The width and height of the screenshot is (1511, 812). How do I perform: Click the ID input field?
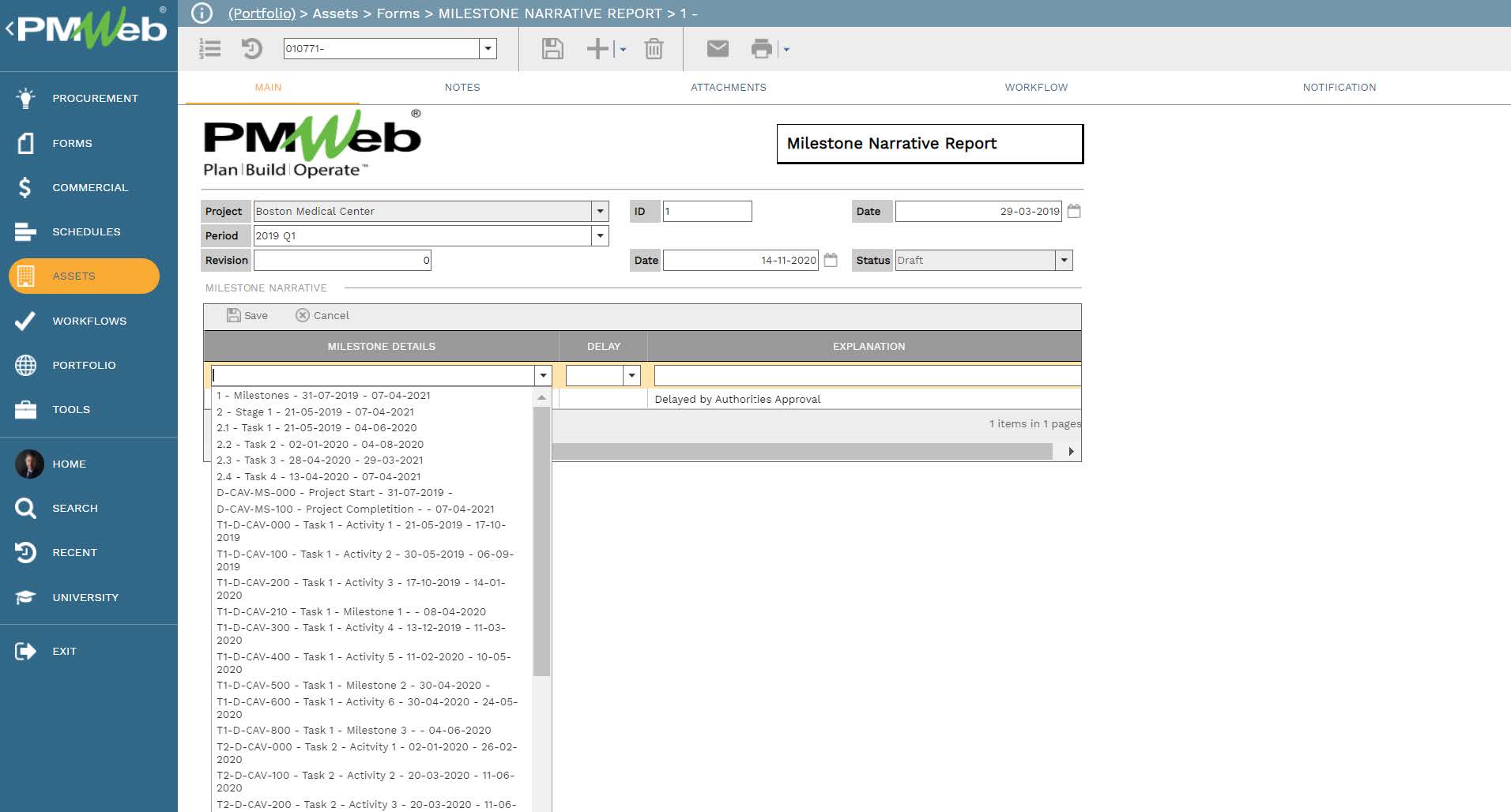pos(707,211)
